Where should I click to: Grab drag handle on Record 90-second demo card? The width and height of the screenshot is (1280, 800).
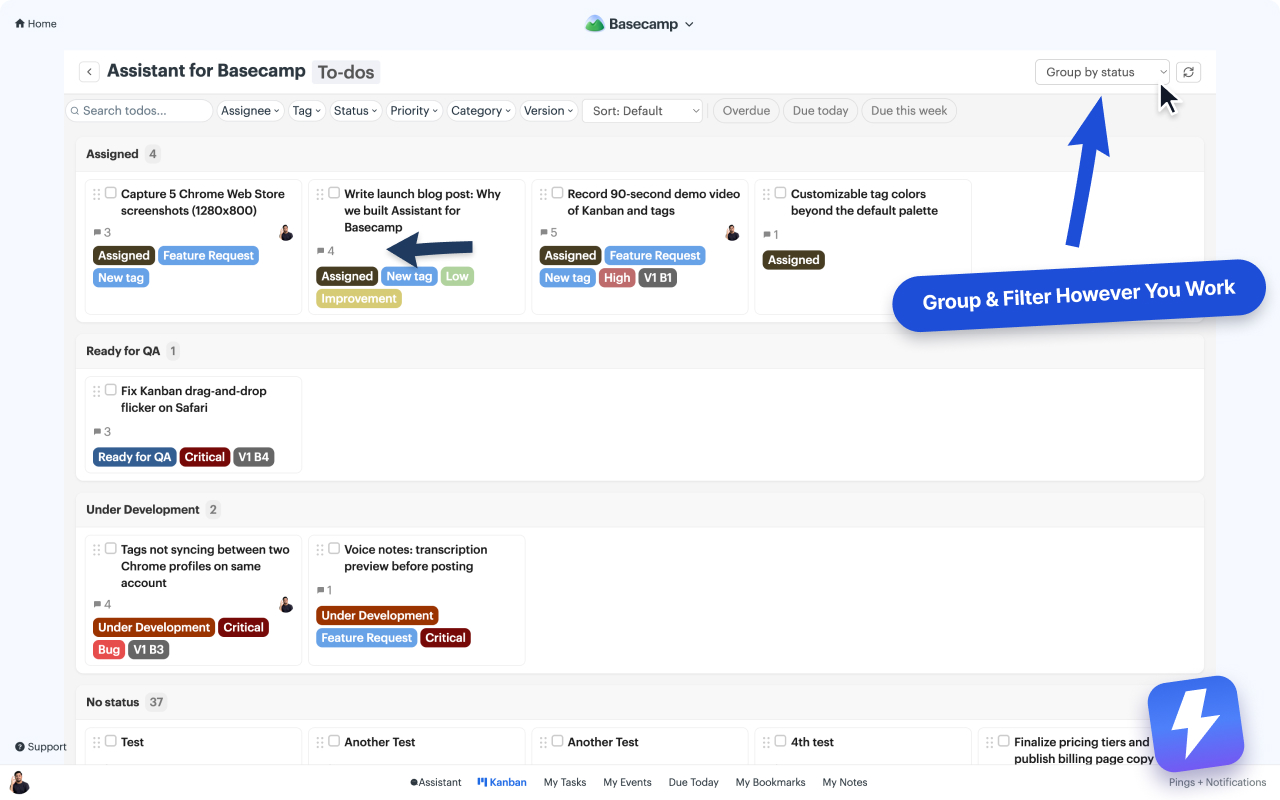point(544,194)
